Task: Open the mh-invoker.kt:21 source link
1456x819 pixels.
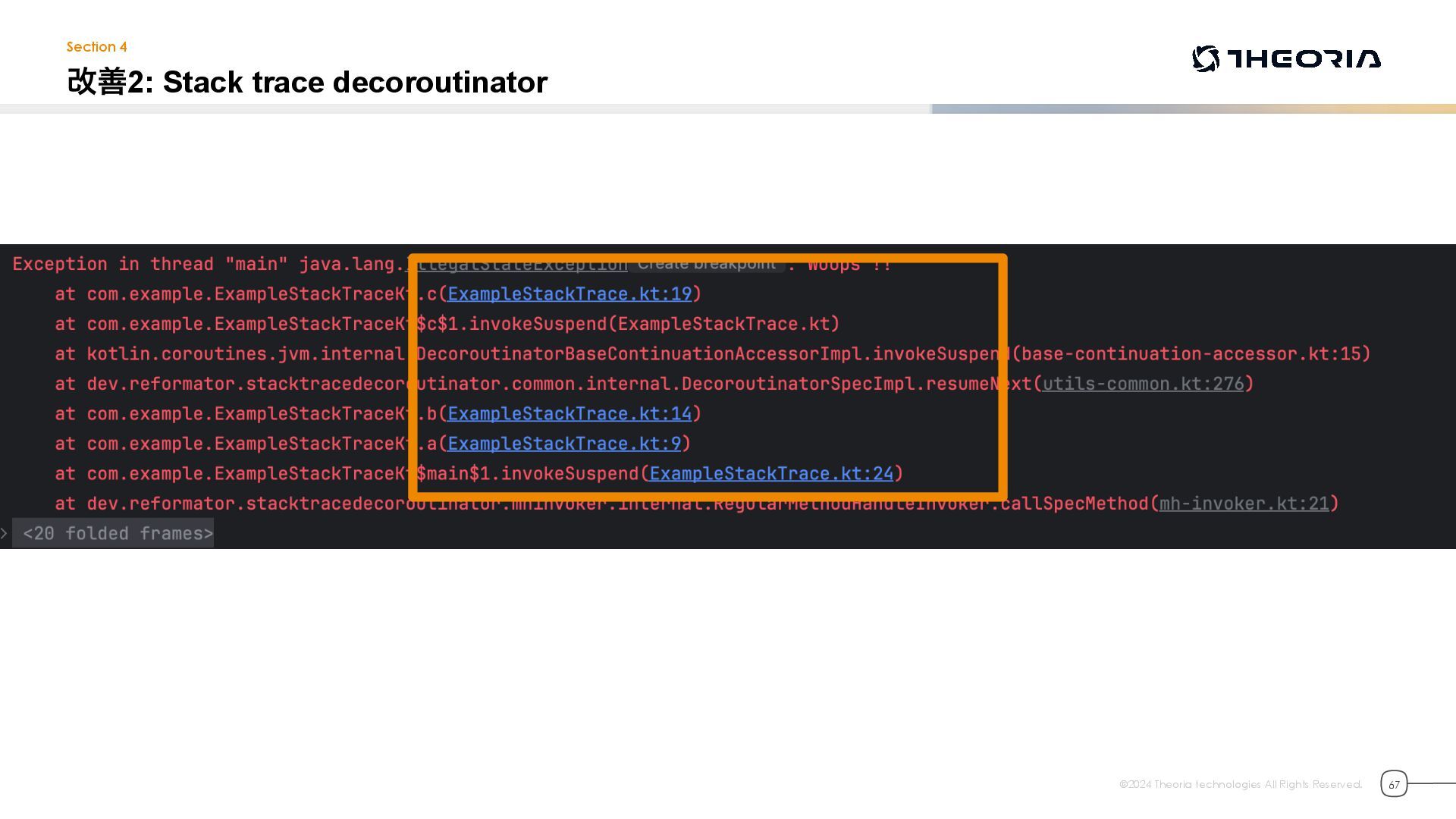Action: pyautogui.click(x=1244, y=504)
